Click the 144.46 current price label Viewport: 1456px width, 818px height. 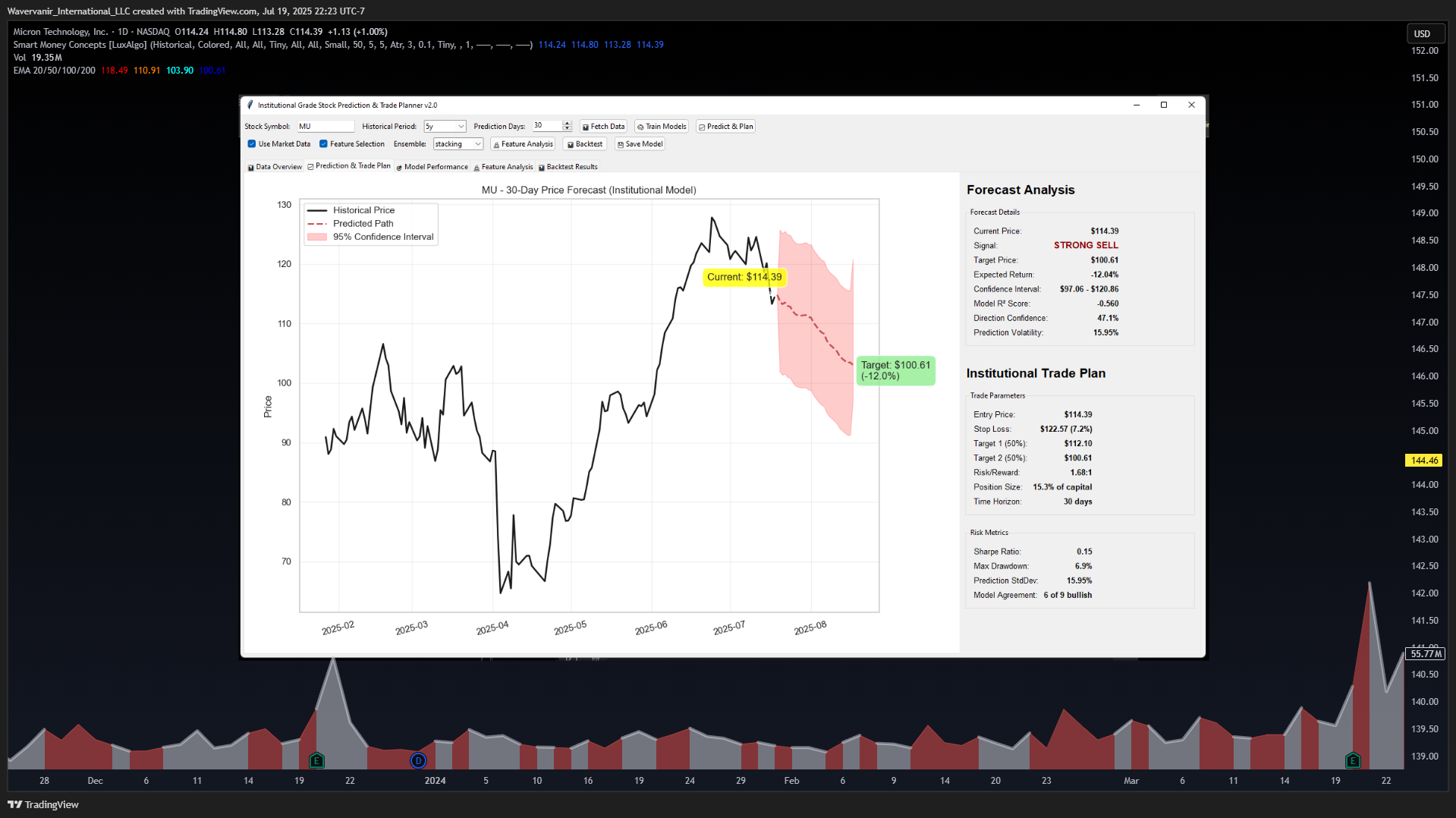pos(1424,460)
